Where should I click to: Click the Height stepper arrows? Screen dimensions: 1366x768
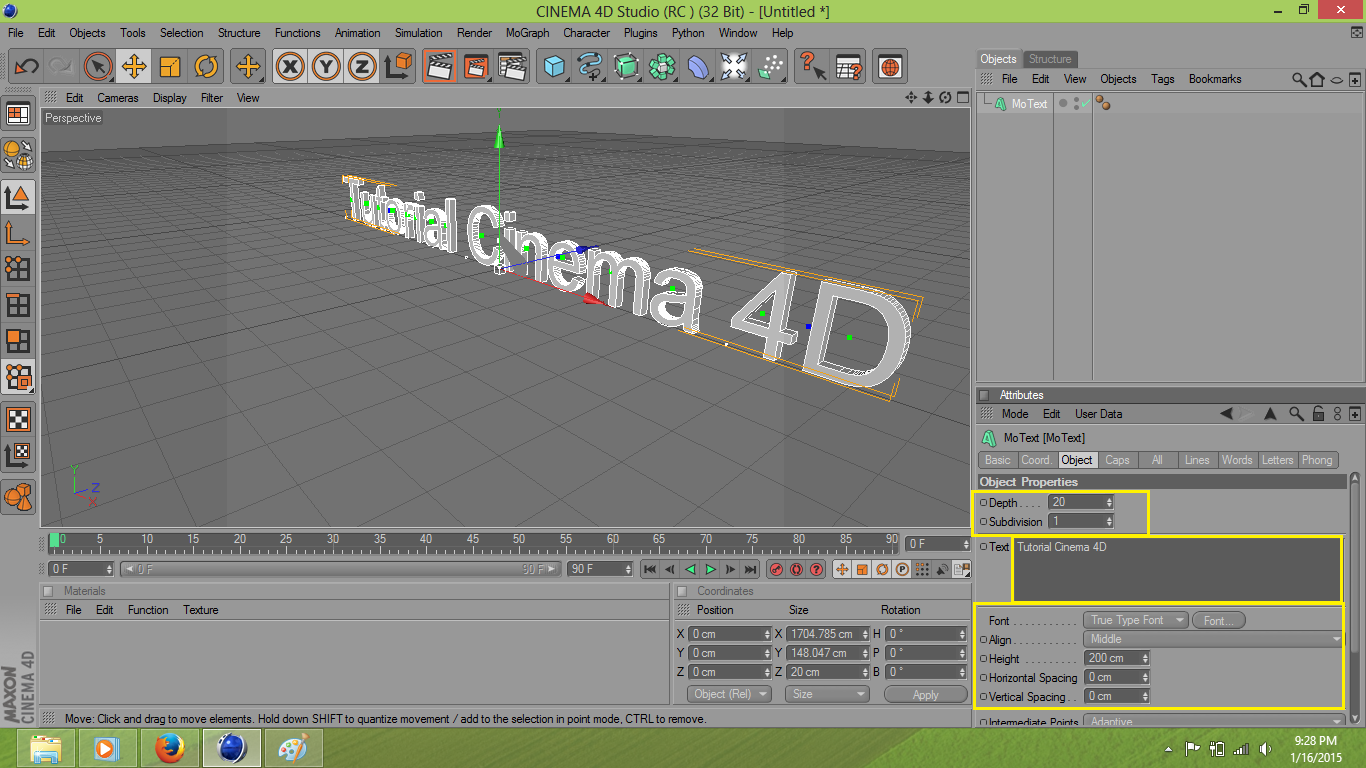tap(1145, 658)
